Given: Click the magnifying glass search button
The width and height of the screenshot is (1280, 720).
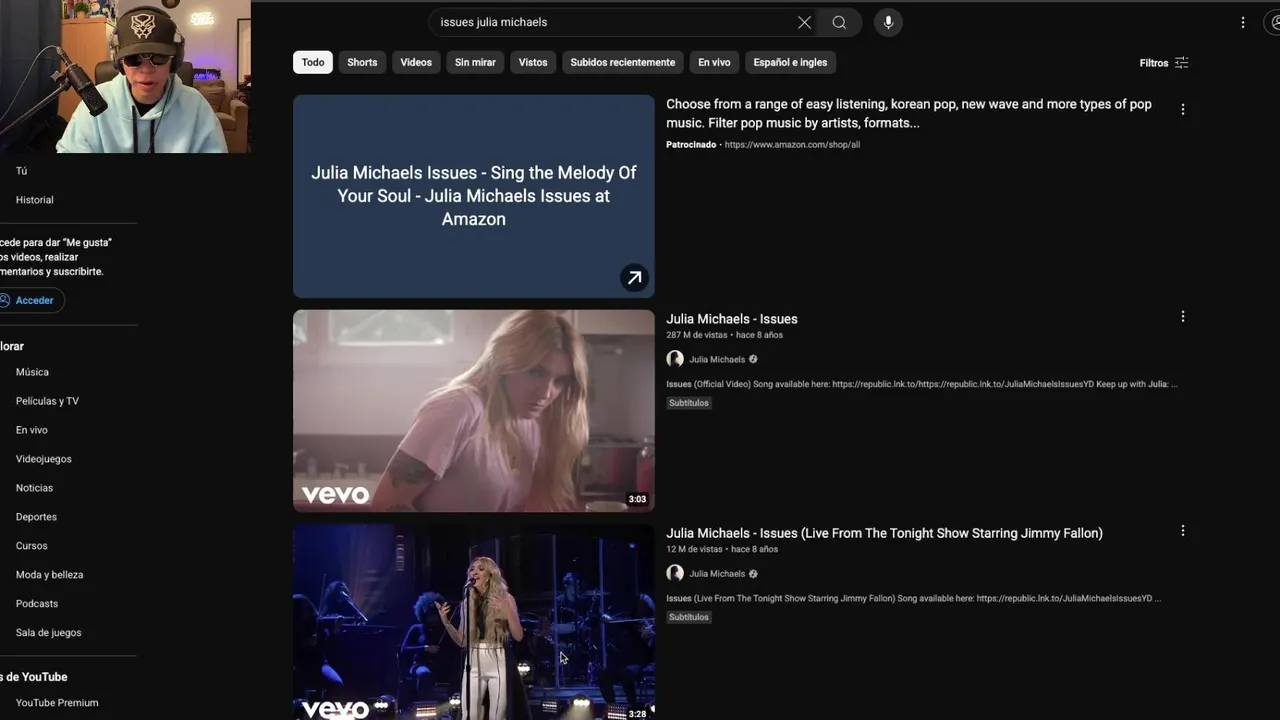Looking at the screenshot, I should pyautogui.click(x=839, y=22).
